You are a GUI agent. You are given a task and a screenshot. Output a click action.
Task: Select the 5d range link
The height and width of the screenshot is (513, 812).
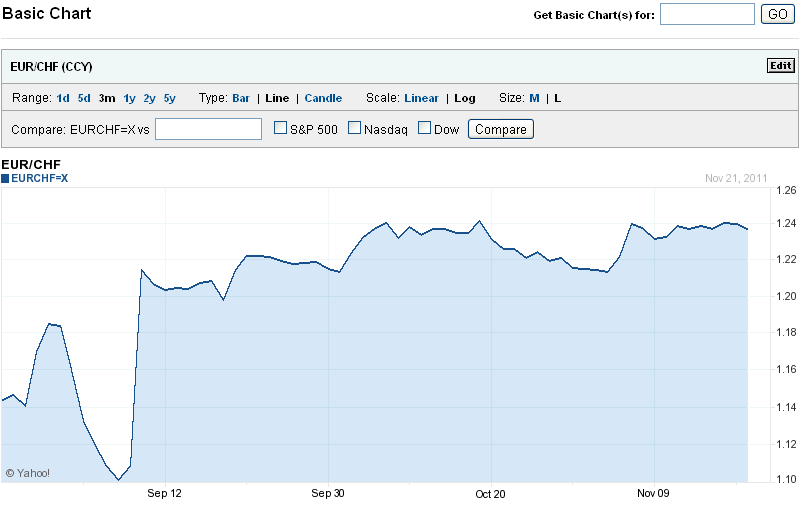tap(84, 98)
